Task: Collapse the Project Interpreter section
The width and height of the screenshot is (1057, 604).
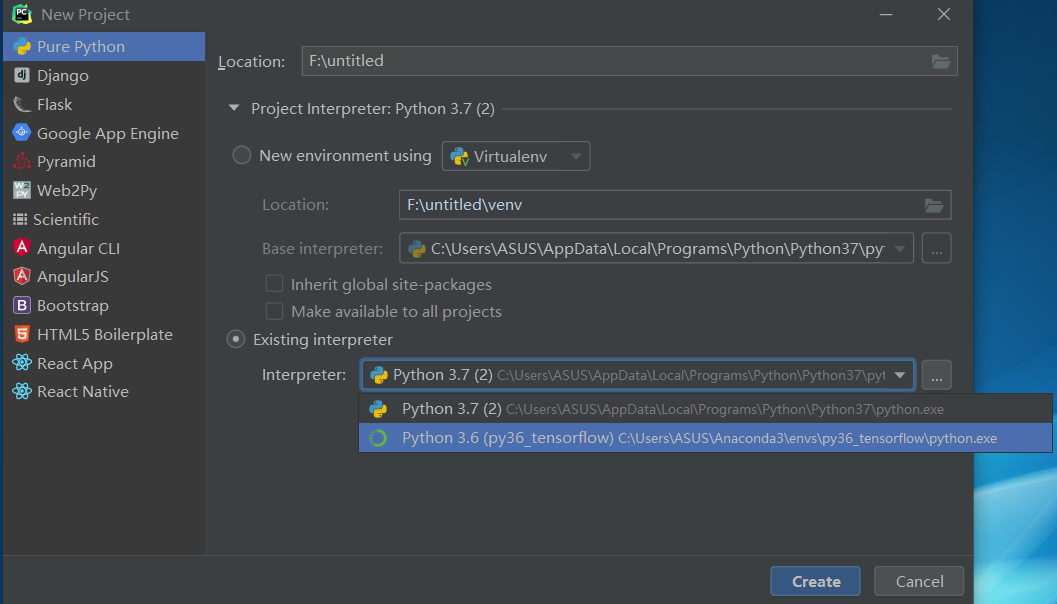Action: click(234, 109)
